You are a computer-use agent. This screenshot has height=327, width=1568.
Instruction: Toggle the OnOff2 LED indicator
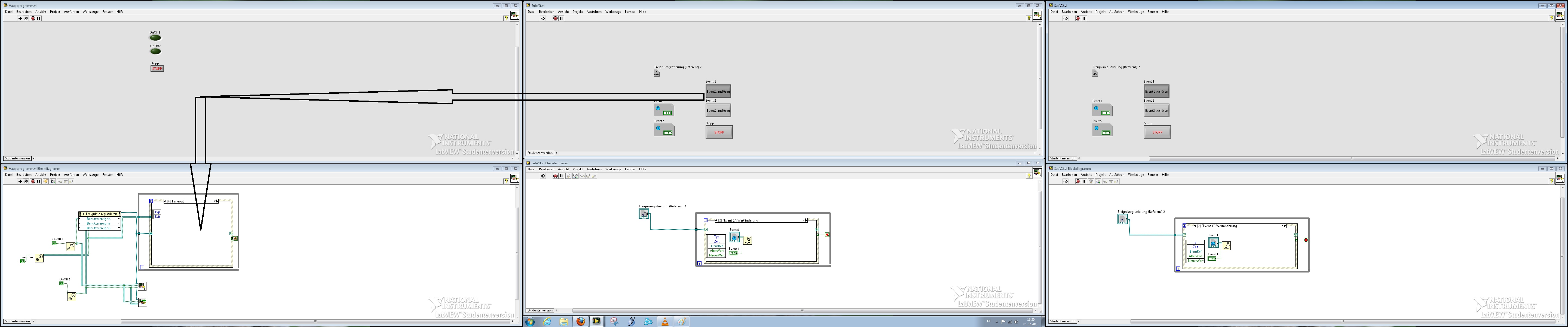[x=156, y=51]
